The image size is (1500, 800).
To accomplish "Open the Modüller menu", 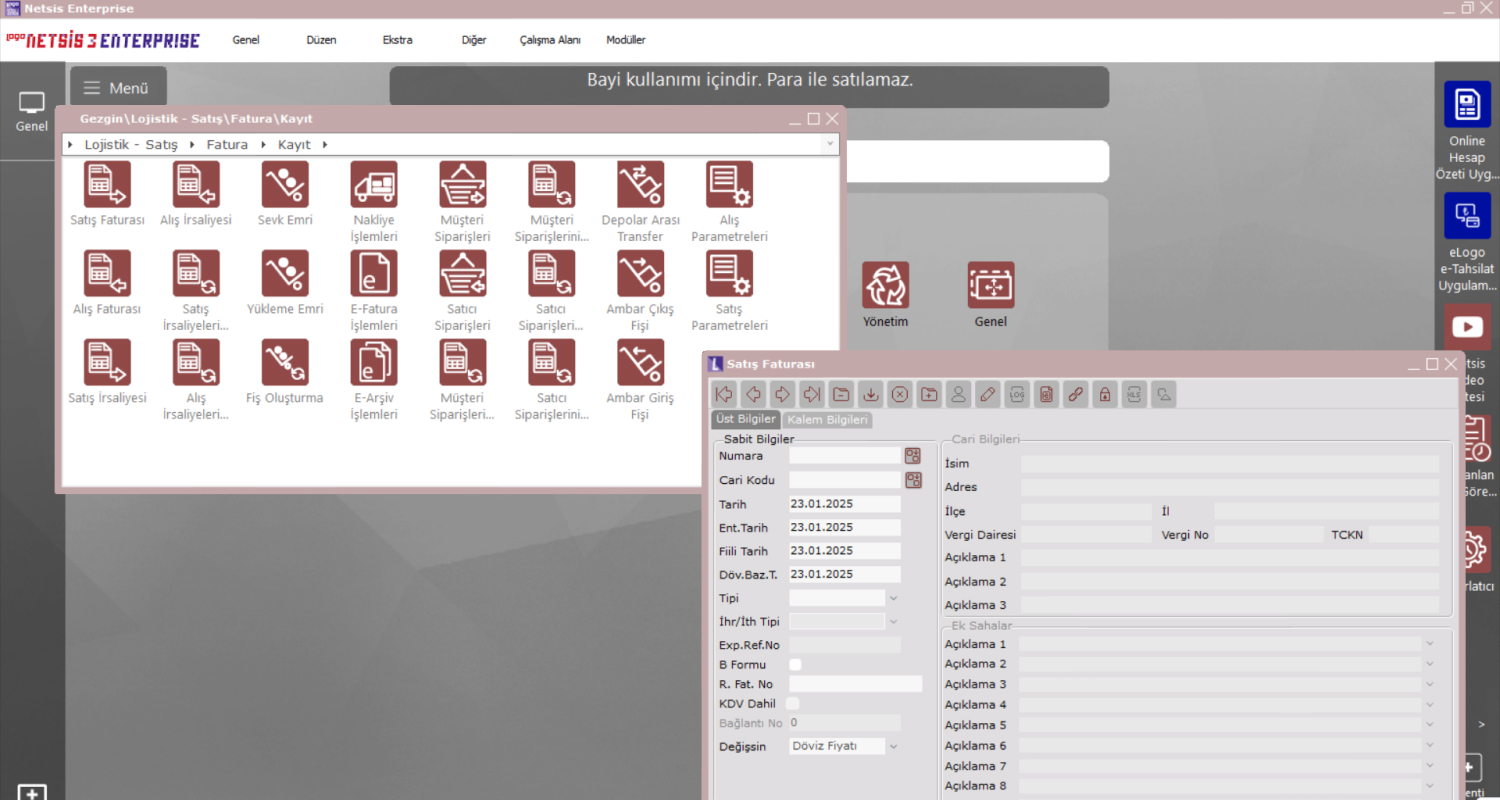I will (626, 40).
